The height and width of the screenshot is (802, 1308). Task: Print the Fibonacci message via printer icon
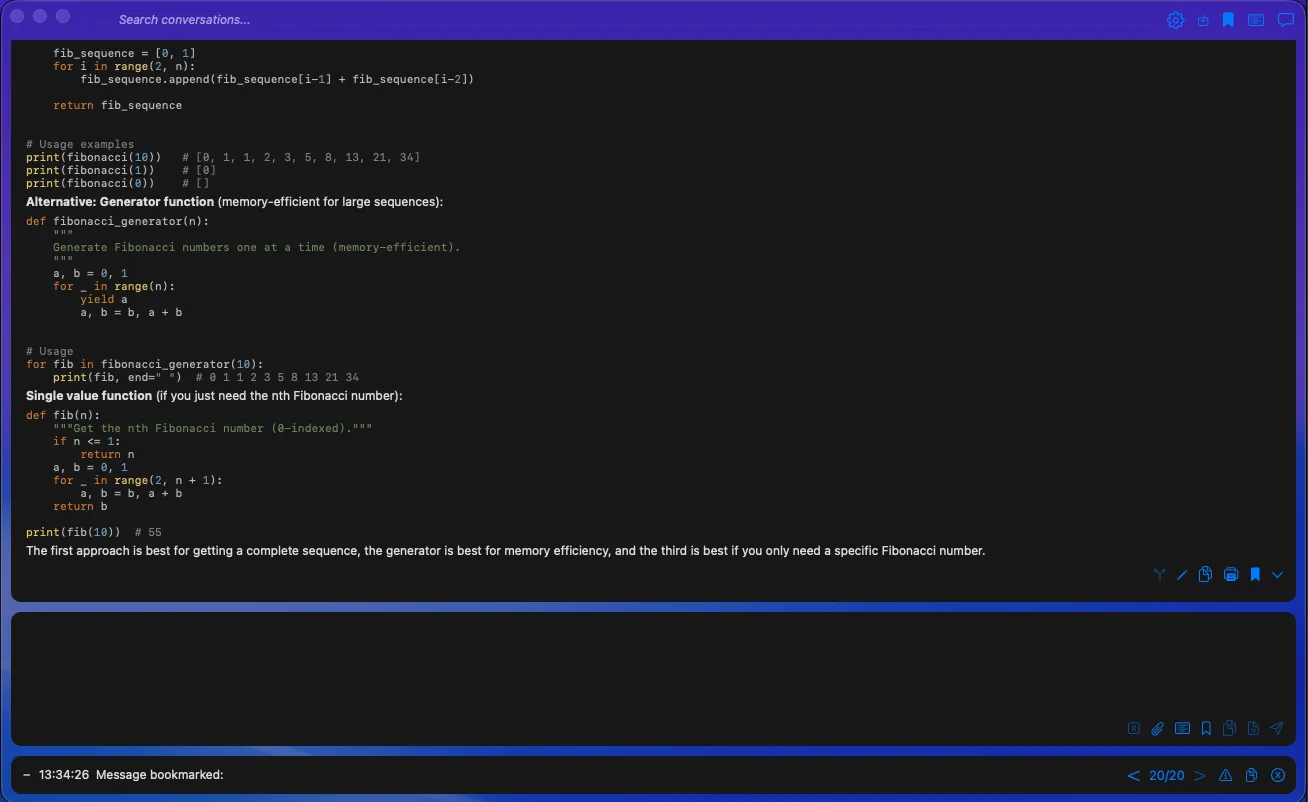[1231, 574]
